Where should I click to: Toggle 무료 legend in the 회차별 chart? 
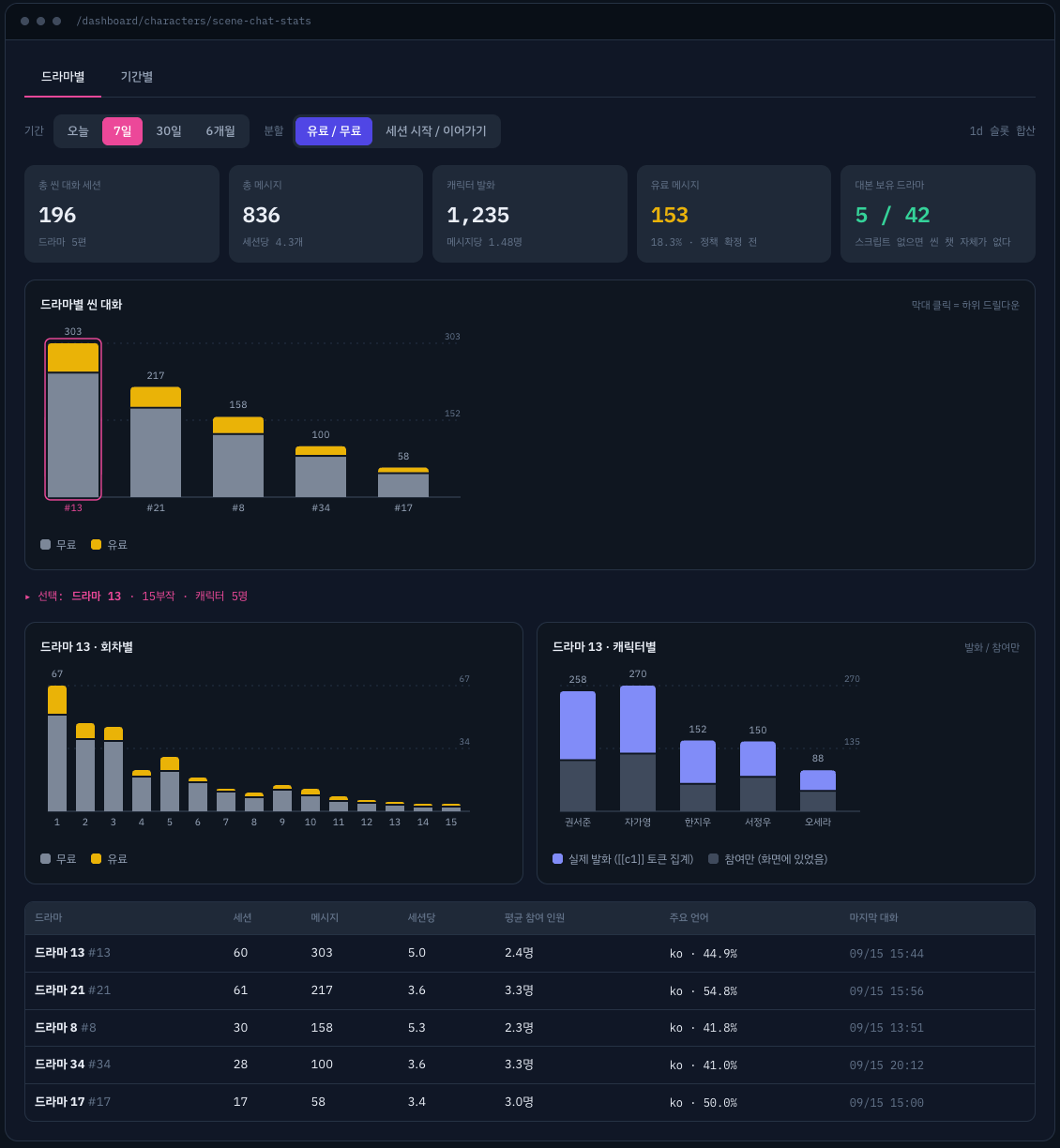coord(58,859)
